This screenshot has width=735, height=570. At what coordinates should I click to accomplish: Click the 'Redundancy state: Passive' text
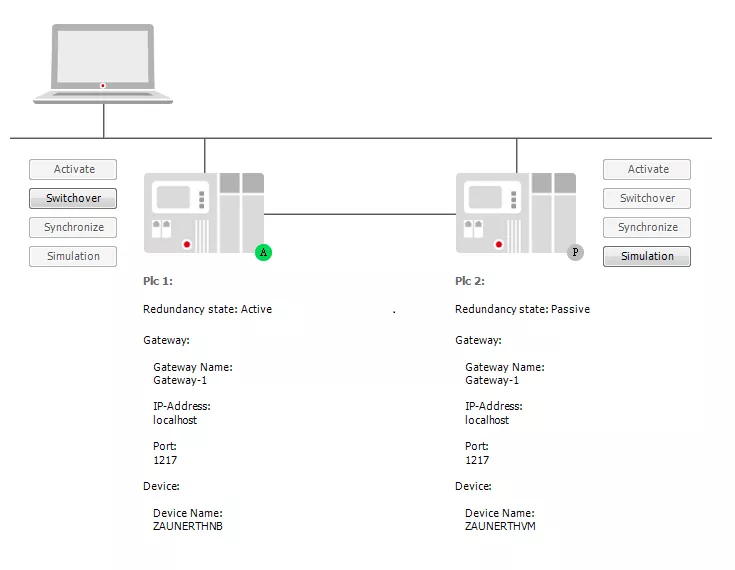[x=522, y=309]
